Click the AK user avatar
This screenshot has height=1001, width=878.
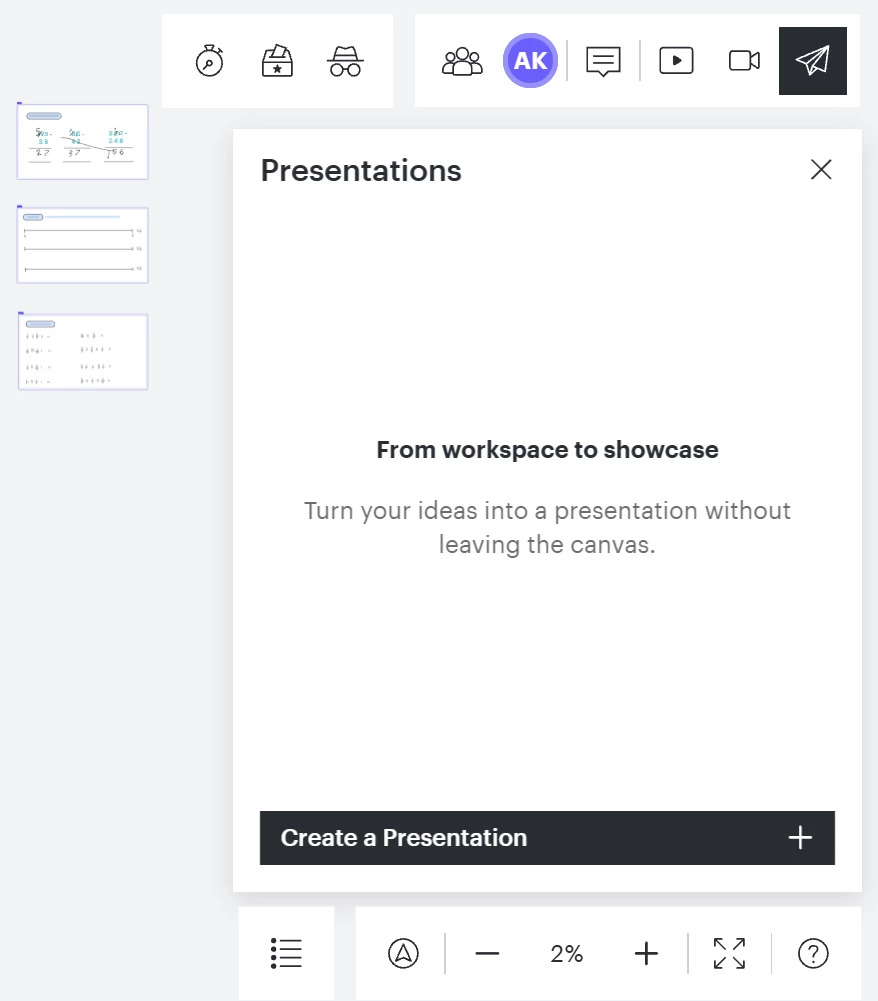click(x=530, y=61)
